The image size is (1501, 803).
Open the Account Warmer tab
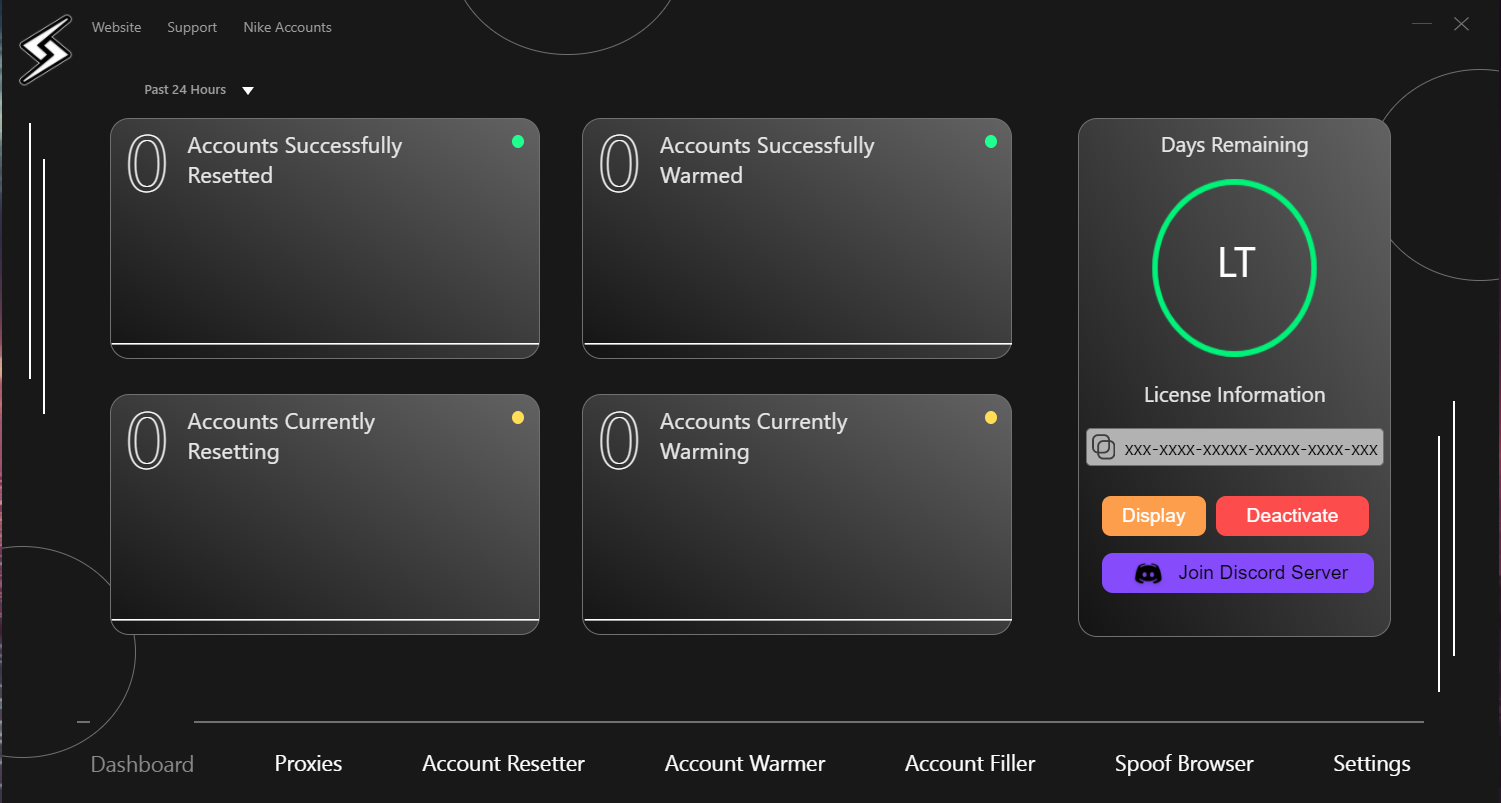[745, 764]
